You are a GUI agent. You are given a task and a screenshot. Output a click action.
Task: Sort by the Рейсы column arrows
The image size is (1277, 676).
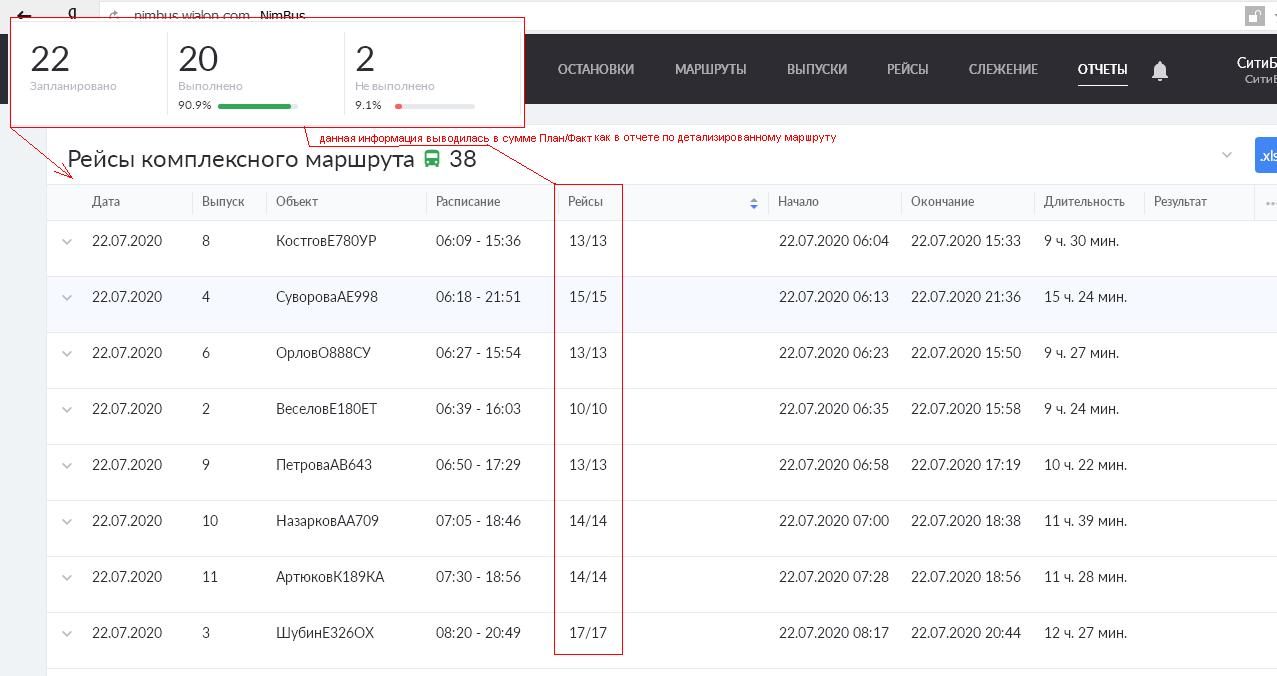click(x=754, y=203)
